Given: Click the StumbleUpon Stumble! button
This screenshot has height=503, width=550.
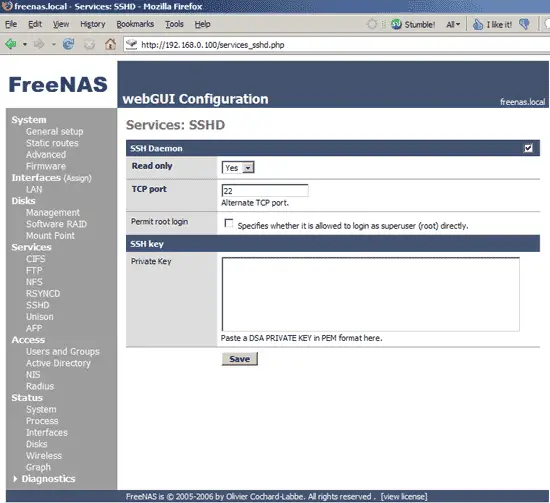Looking at the screenshot, I should point(413,24).
